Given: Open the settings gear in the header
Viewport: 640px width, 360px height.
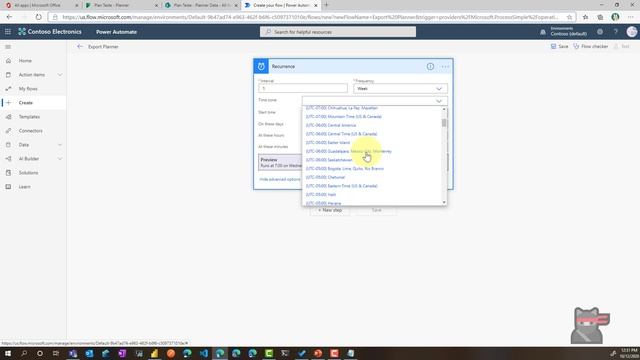Looking at the screenshot, I should 600,31.
